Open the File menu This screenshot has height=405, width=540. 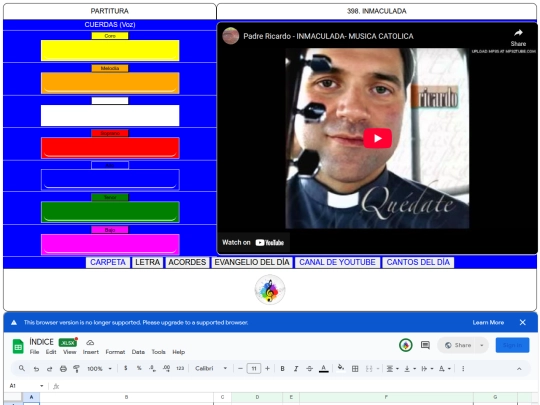[34, 352]
